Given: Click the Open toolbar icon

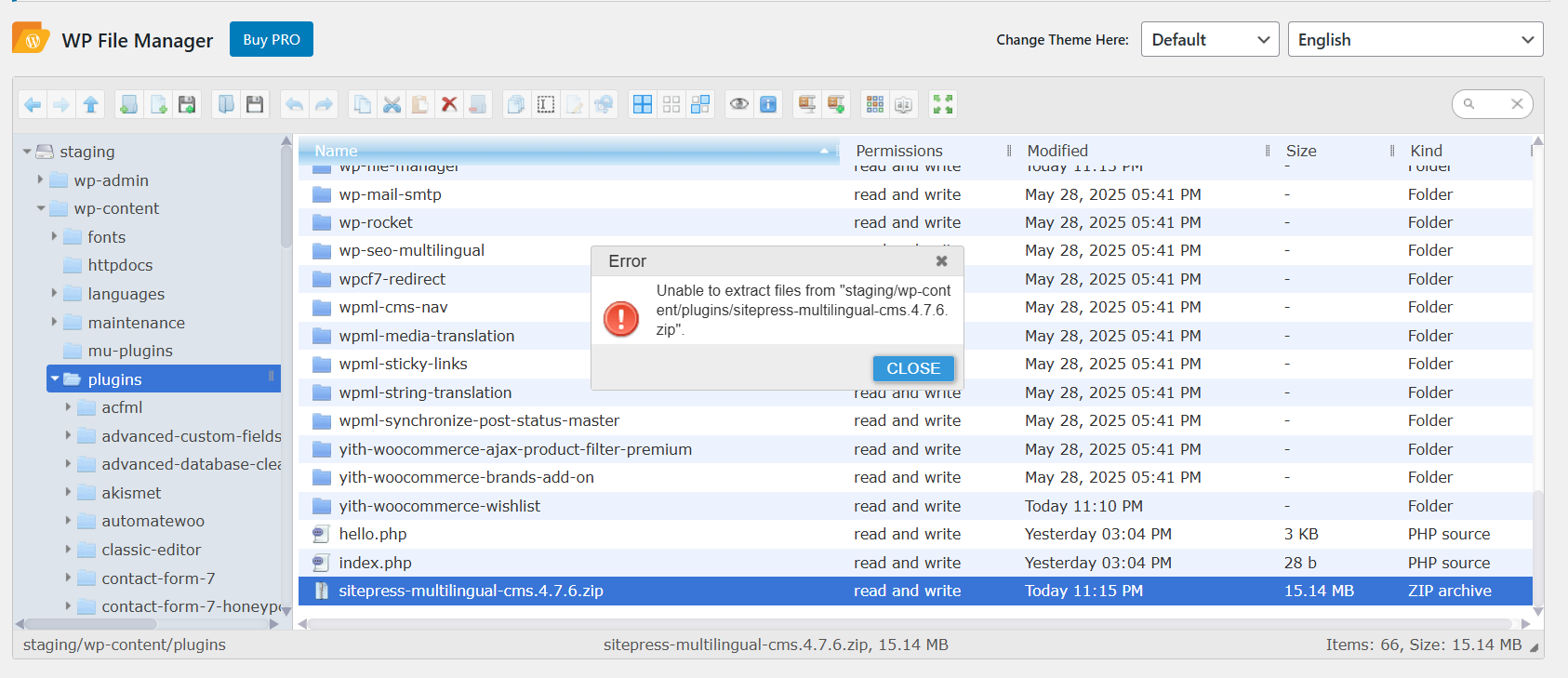Looking at the screenshot, I should click(x=226, y=104).
